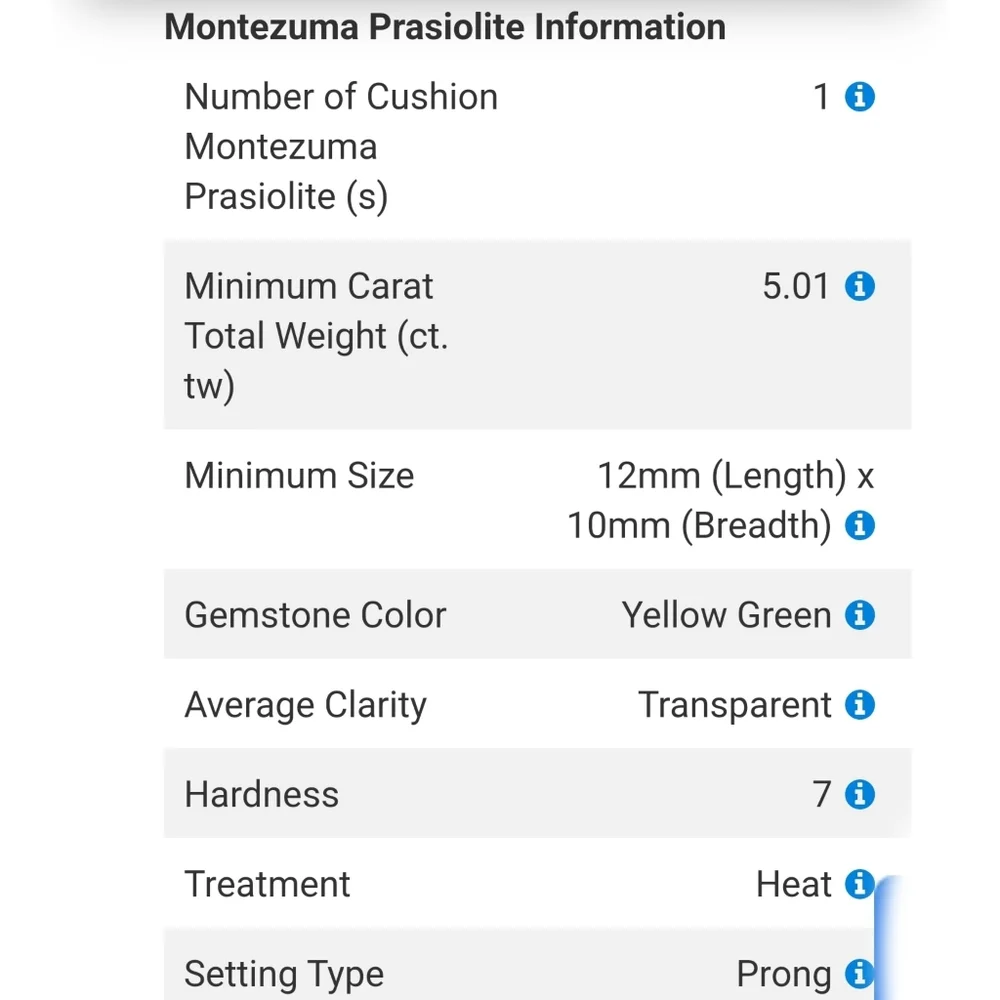
Task: Tap info icon next to 10mm (Breadth)
Action: [x=860, y=525]
